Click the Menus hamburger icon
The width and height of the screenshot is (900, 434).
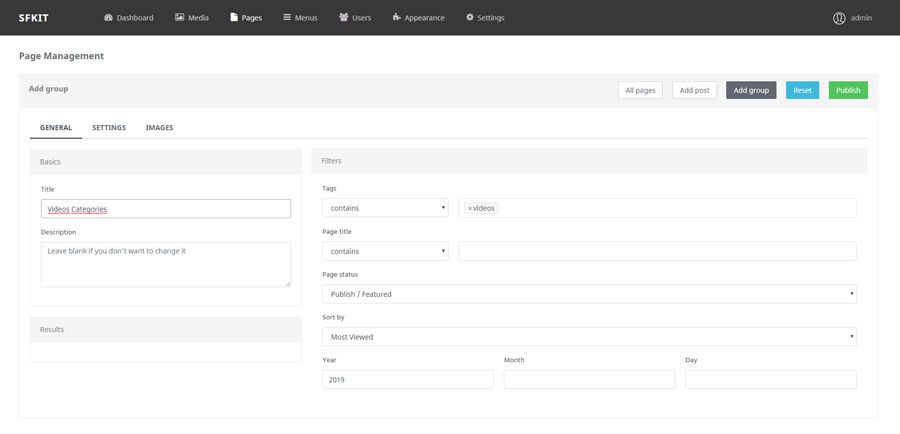click(287, 18)
